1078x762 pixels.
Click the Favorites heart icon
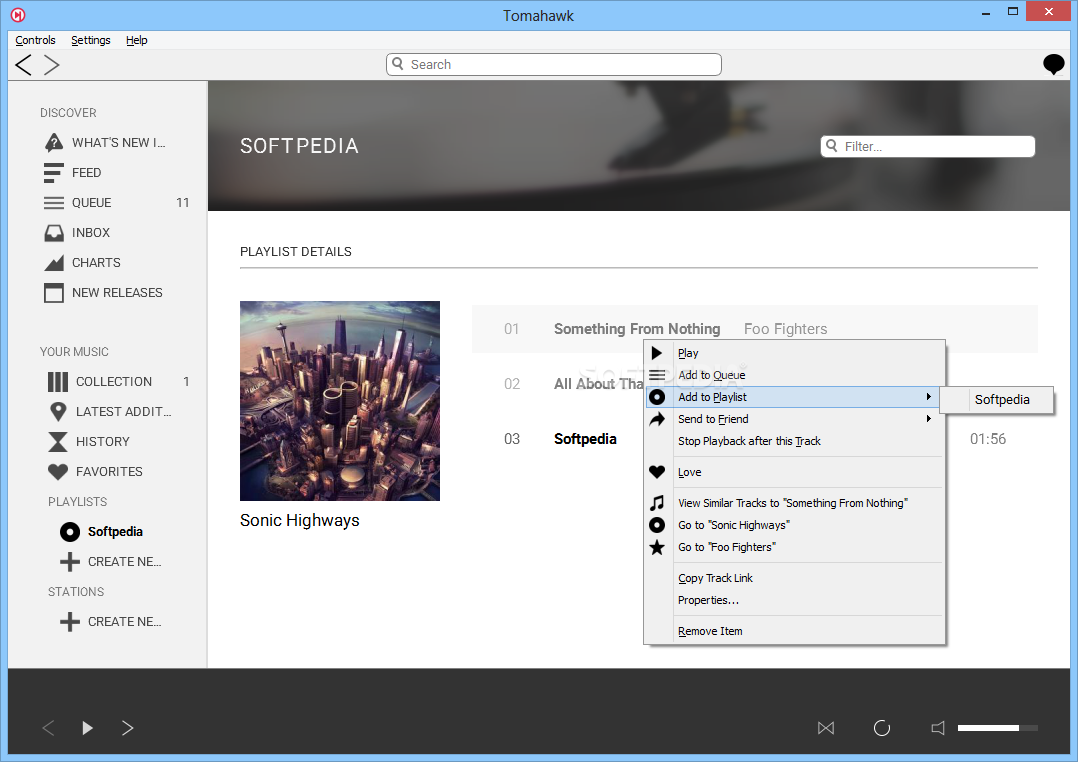[58, 472]
